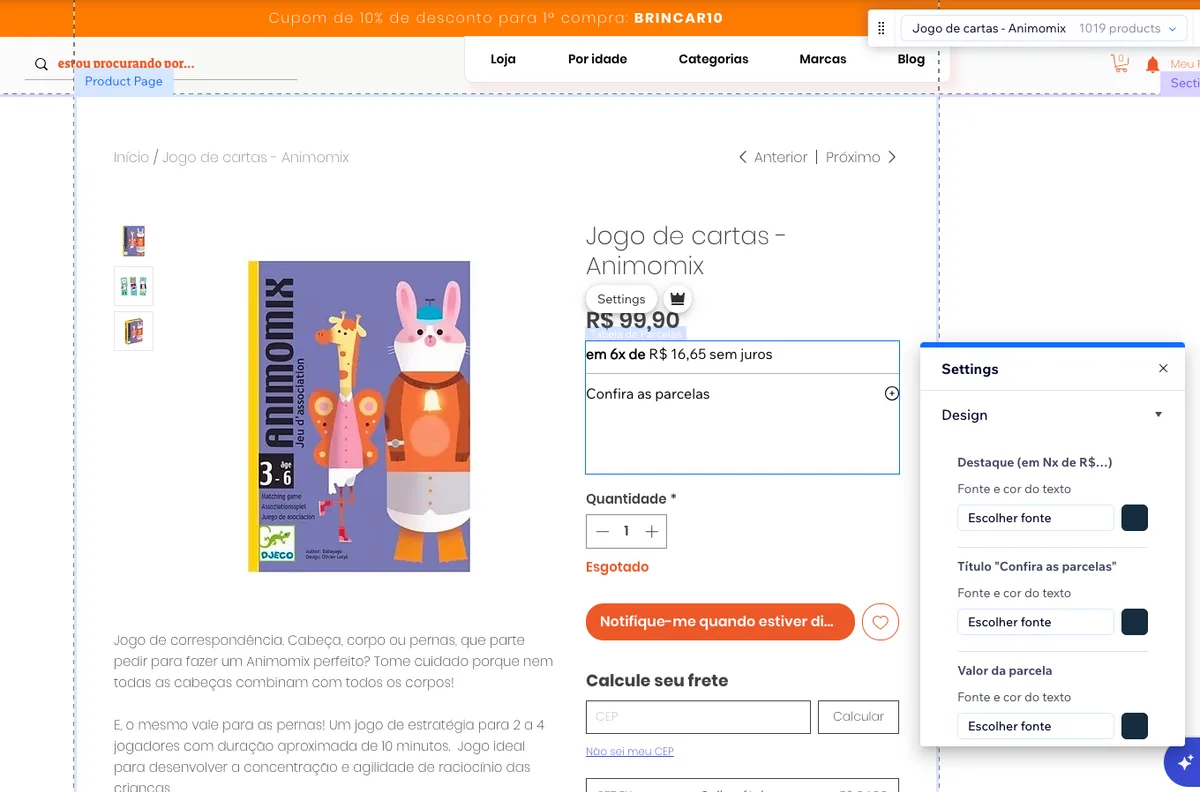Open color picker for Valor da parcela
The width and height of the screenshot is (1200, 792).
(x=1134, y=726)
